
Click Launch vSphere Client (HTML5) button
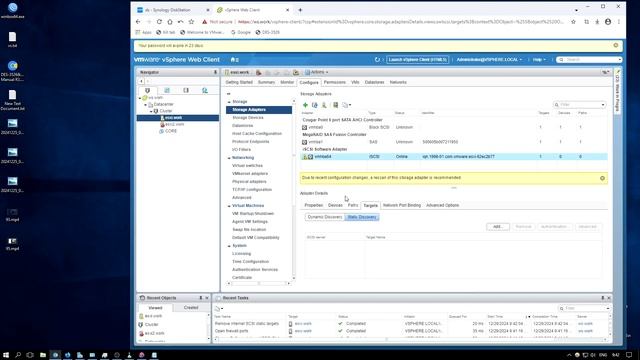(418, 60)
